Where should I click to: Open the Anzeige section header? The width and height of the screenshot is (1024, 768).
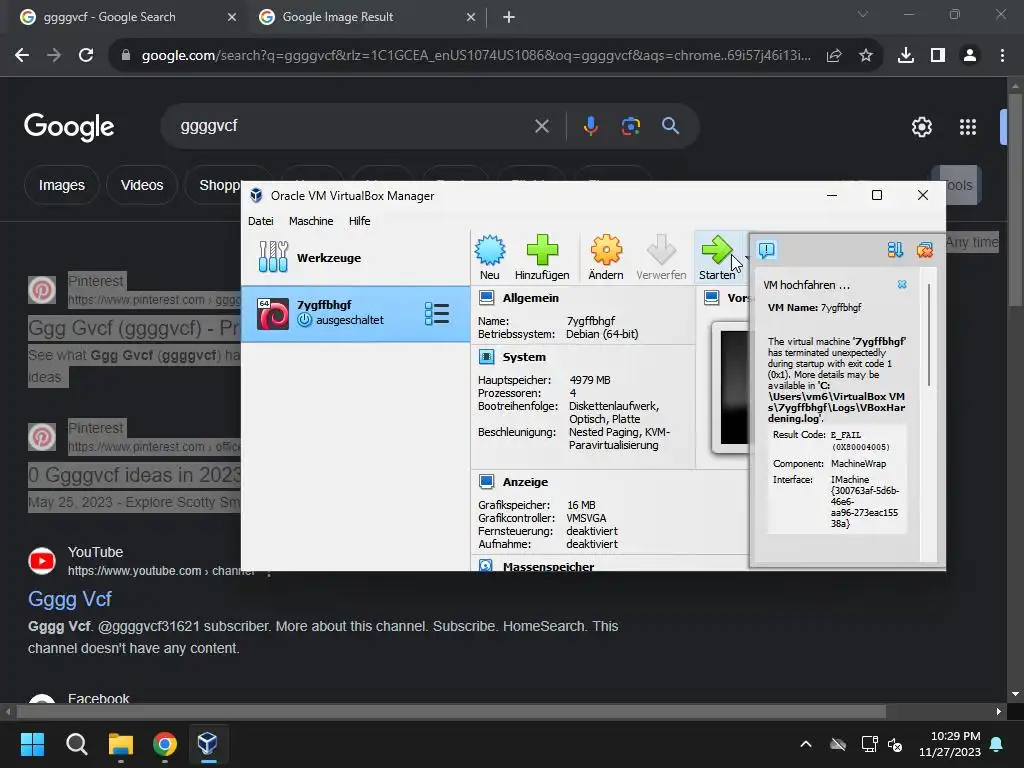point(525,482)
